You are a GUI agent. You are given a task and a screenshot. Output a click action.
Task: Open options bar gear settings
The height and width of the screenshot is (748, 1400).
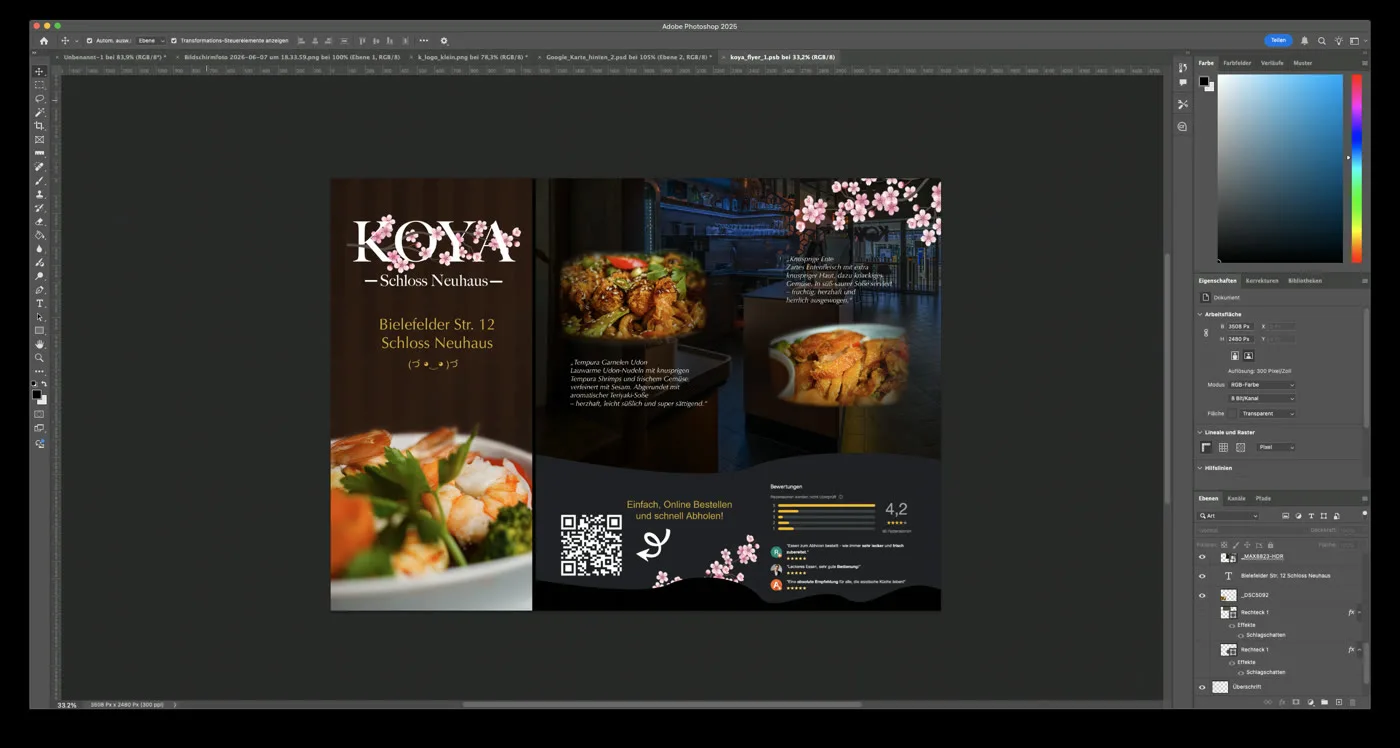[444, 41]
